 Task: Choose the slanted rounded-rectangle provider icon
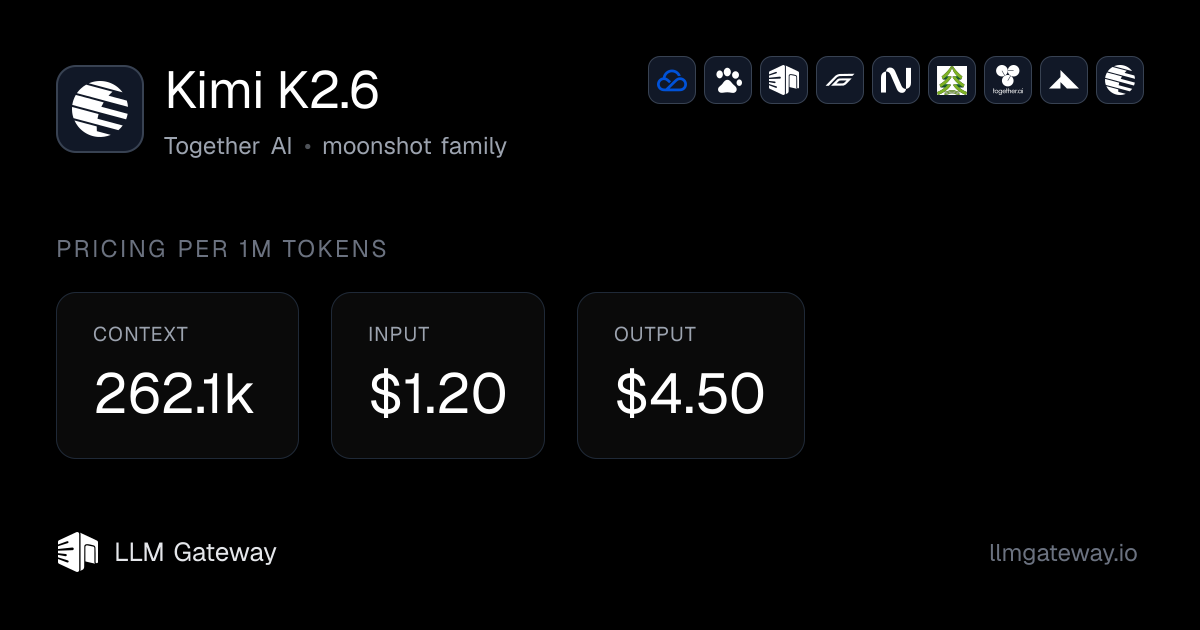pos(840,80)
